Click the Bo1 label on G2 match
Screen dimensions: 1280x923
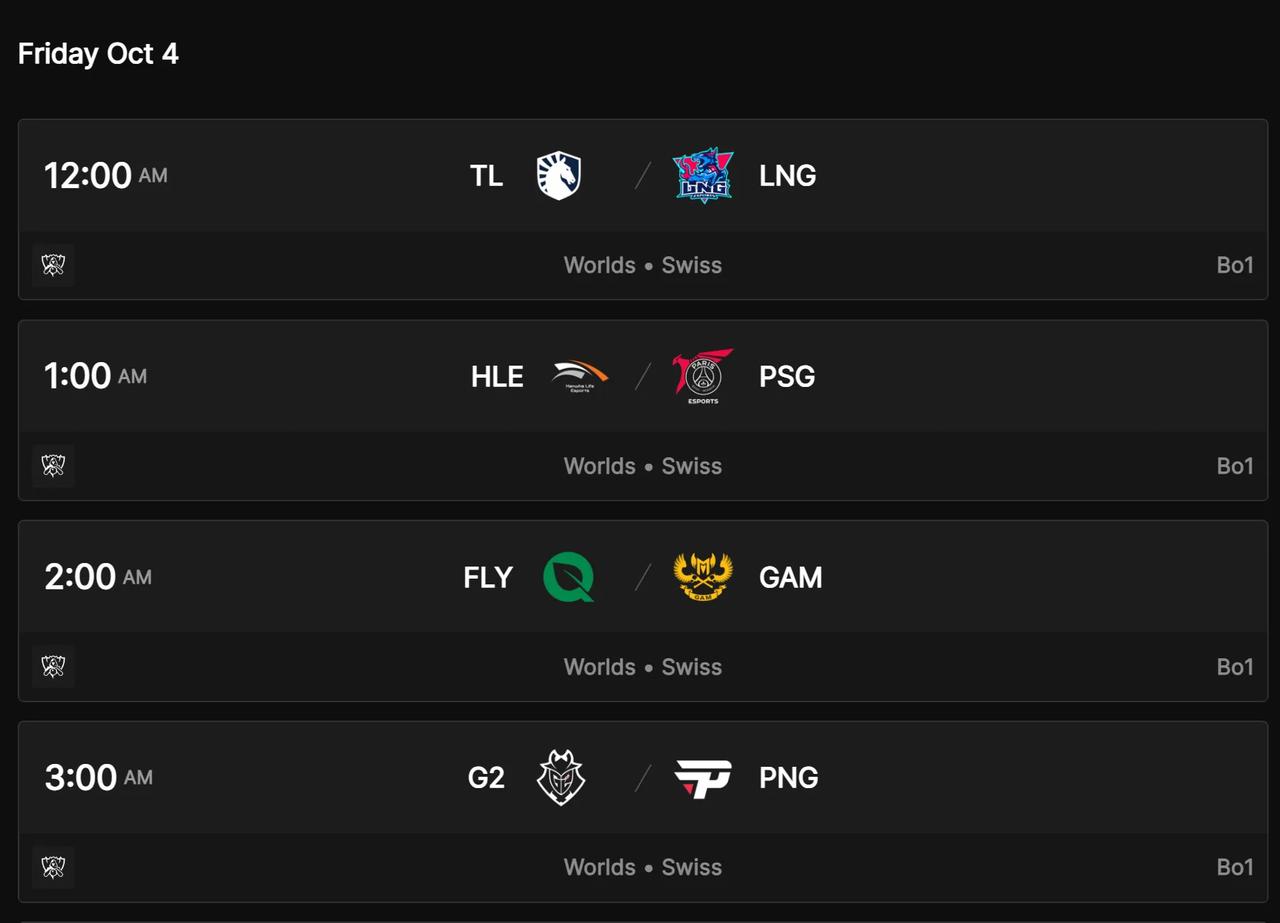[x=1235, y=867]
